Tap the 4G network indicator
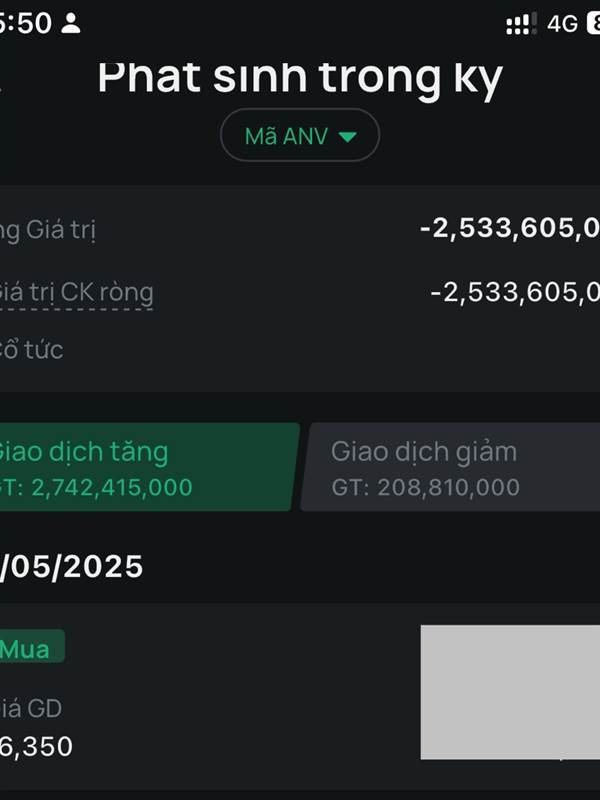600x800 pixels. point(562,24)
